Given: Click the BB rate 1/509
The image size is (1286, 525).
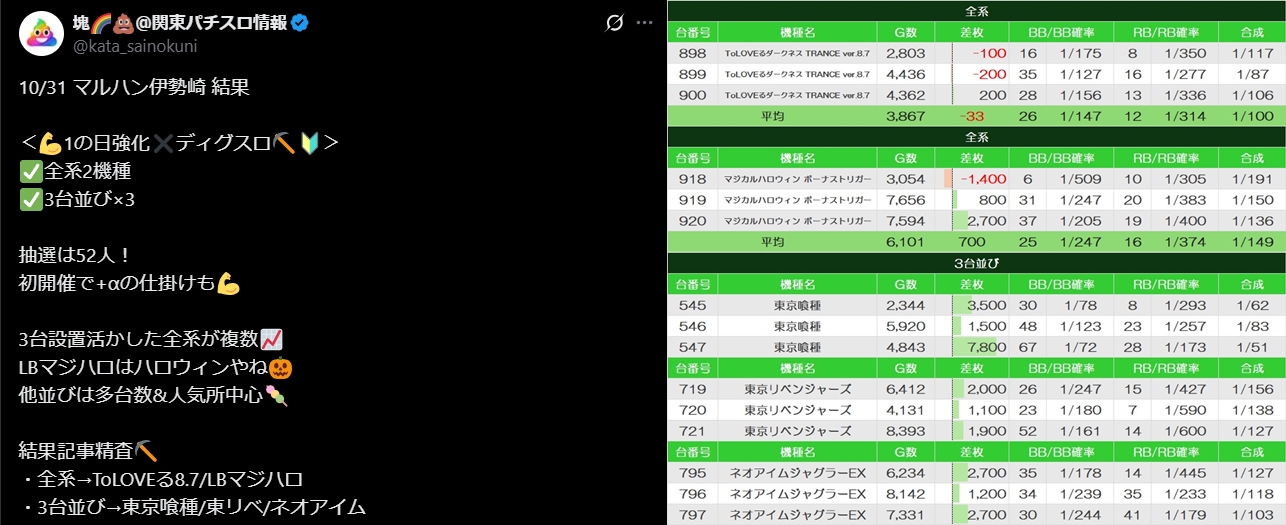Looking at the screenshot, I should [x=1079, y=179].
